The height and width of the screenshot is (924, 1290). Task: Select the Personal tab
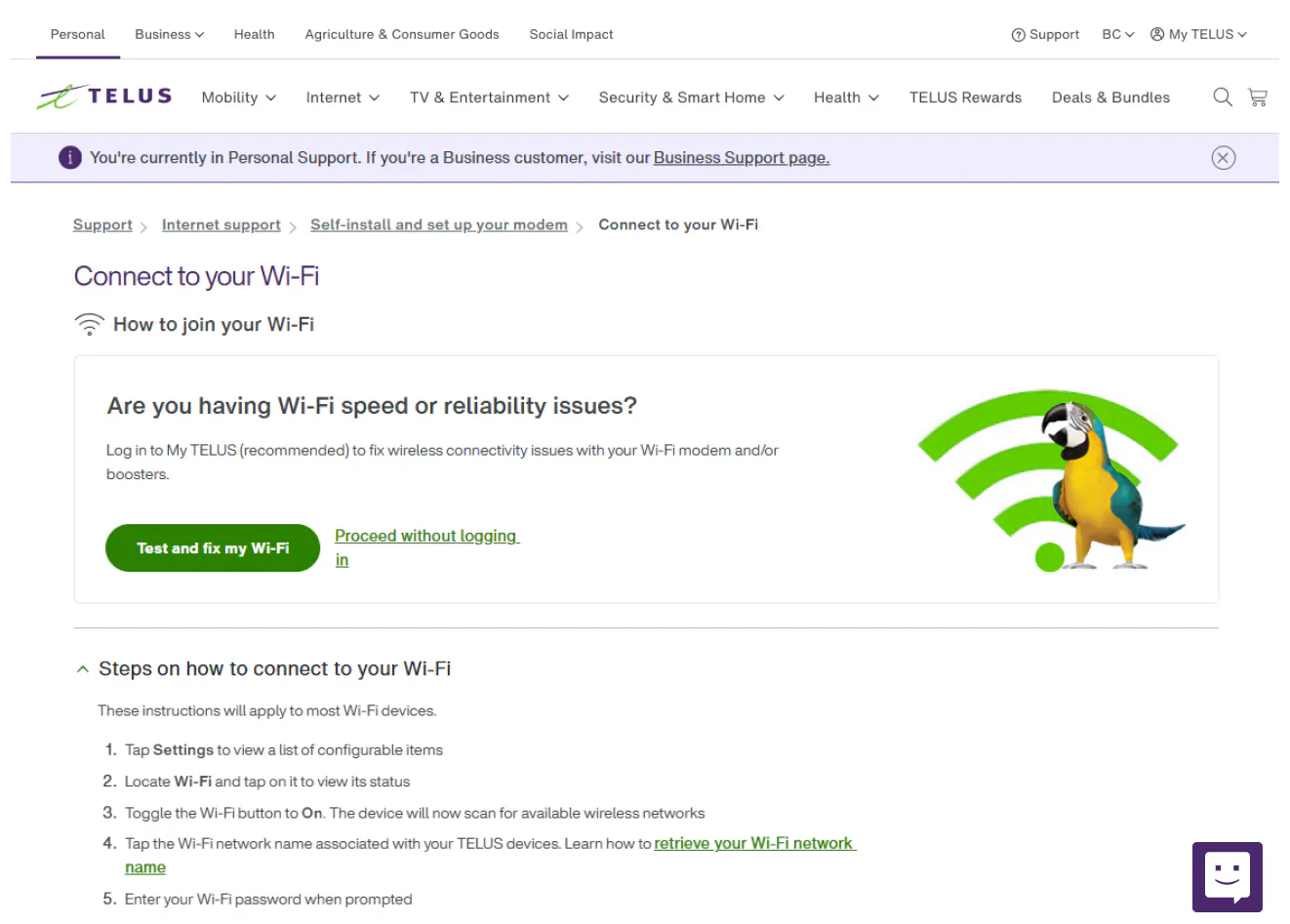click(x=77, y=34)
